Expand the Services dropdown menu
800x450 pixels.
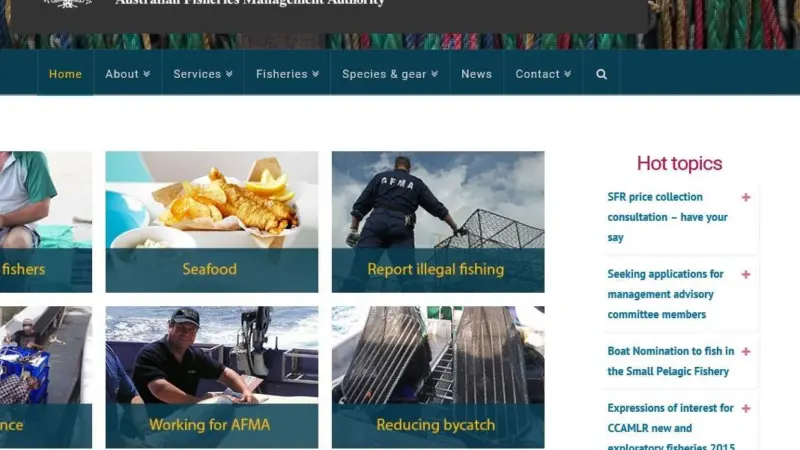203,74
